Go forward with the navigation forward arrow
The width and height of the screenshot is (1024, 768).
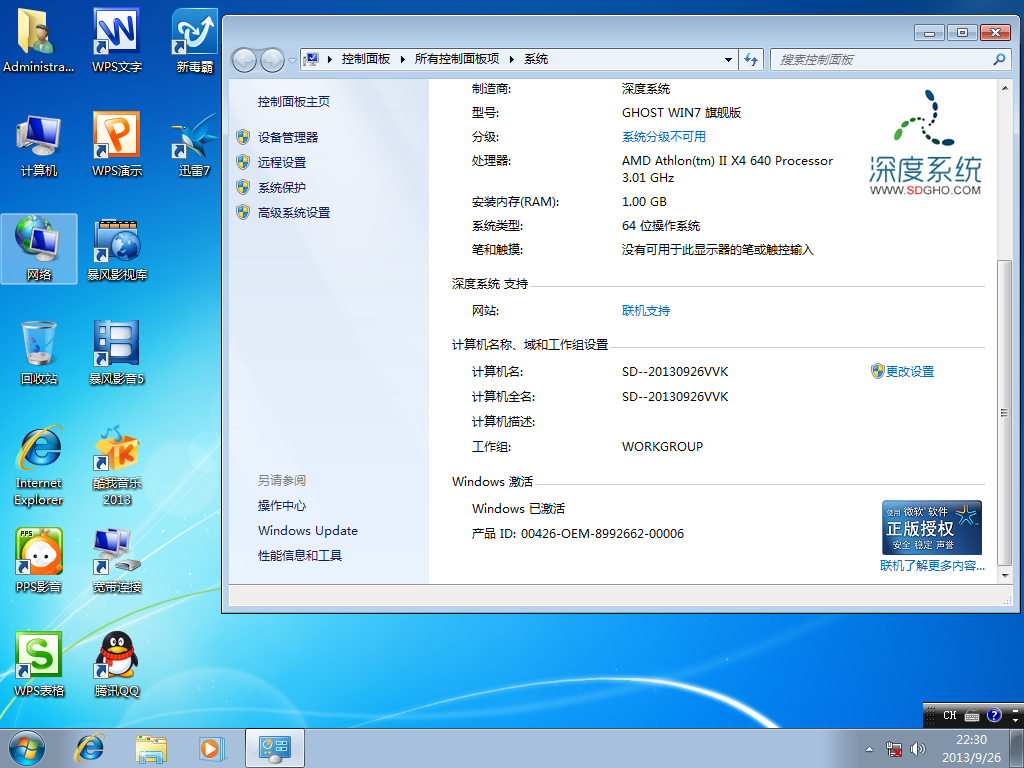(272, 60)
